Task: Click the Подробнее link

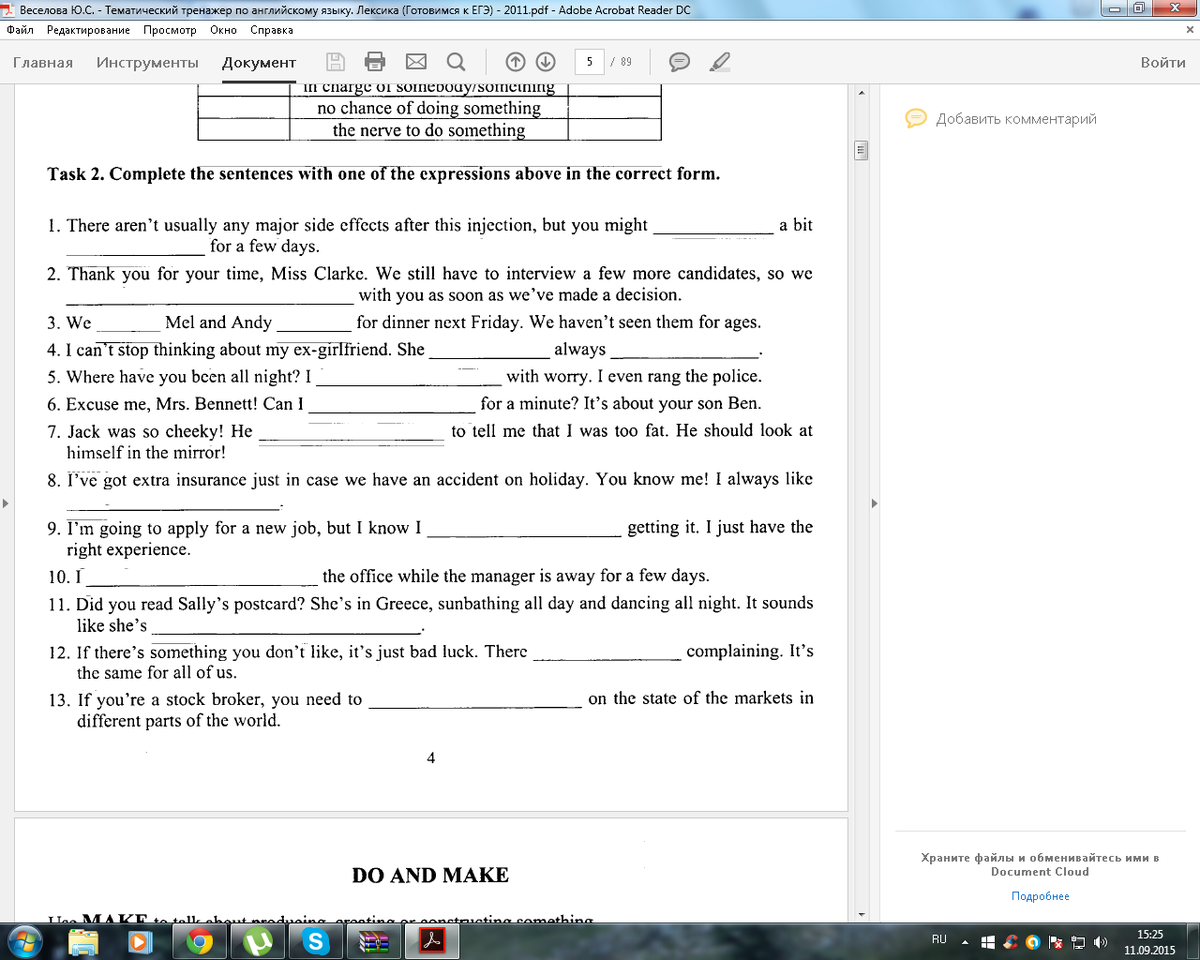Action: [x=1040, y=896]
